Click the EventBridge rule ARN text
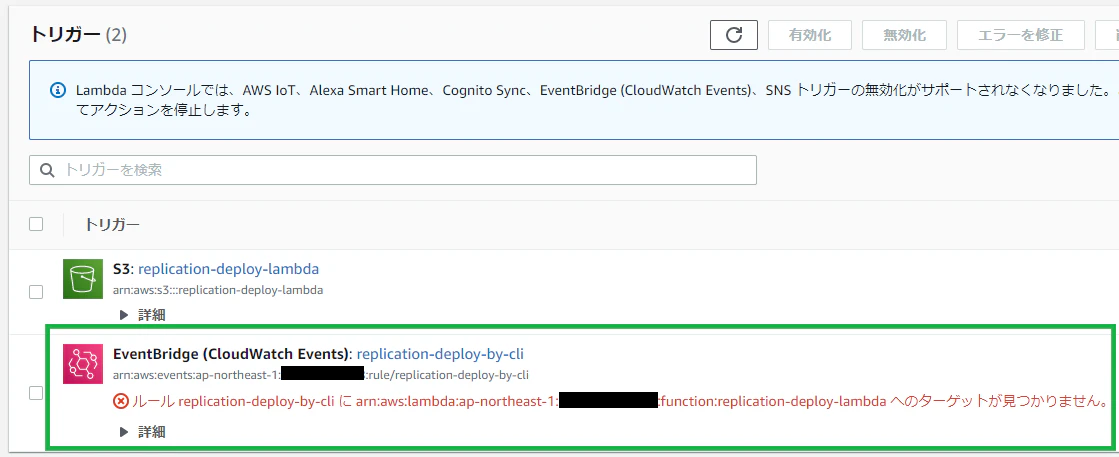This screenshot has width=1119, height=457. [x=320, y=374]
